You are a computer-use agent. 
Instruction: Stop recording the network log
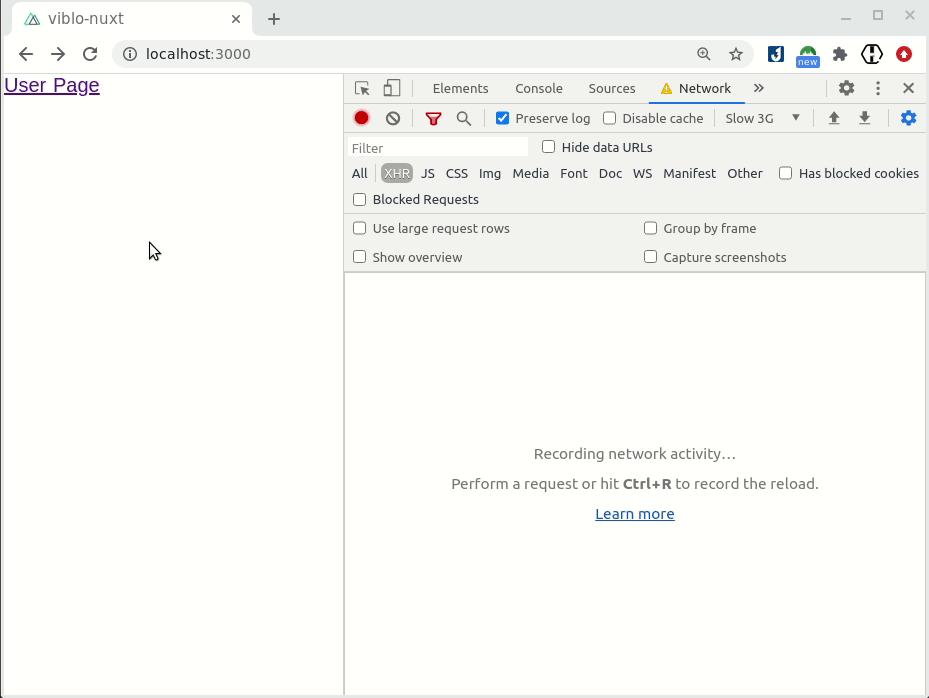[361, 118]
